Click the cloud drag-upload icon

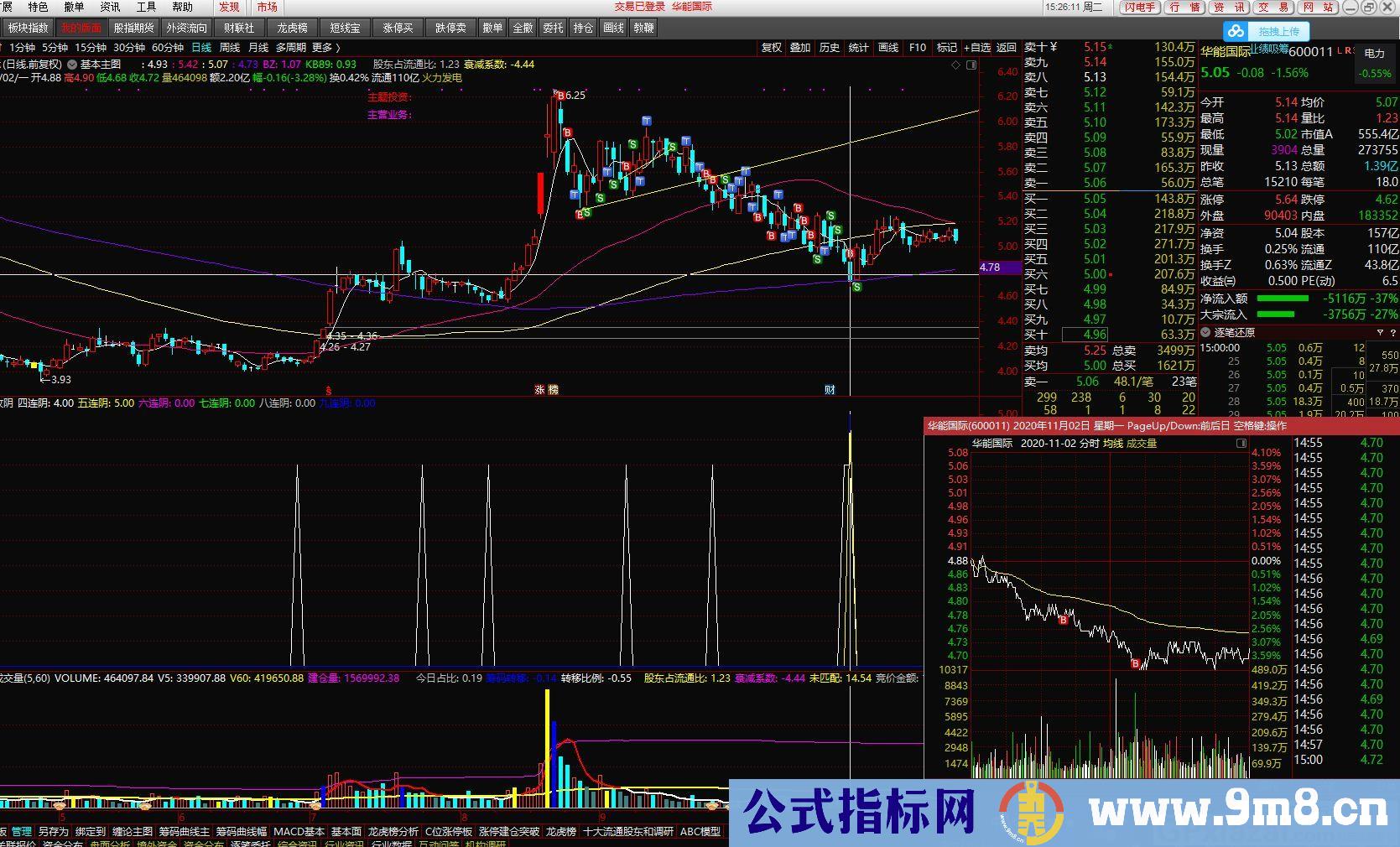pos(1236,31)
